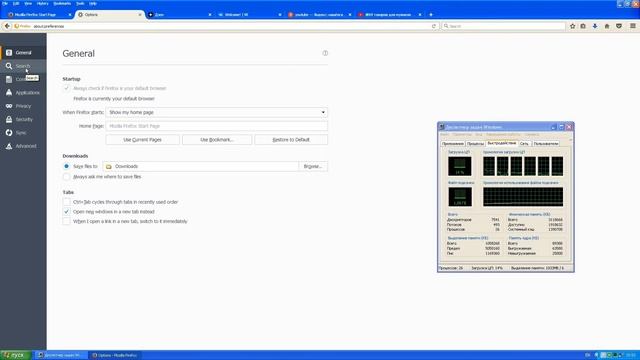The height and width of the screenshot is (360, 640).
Task: Open Processes tab in Task Manager
Action: [x=476, y=144]
